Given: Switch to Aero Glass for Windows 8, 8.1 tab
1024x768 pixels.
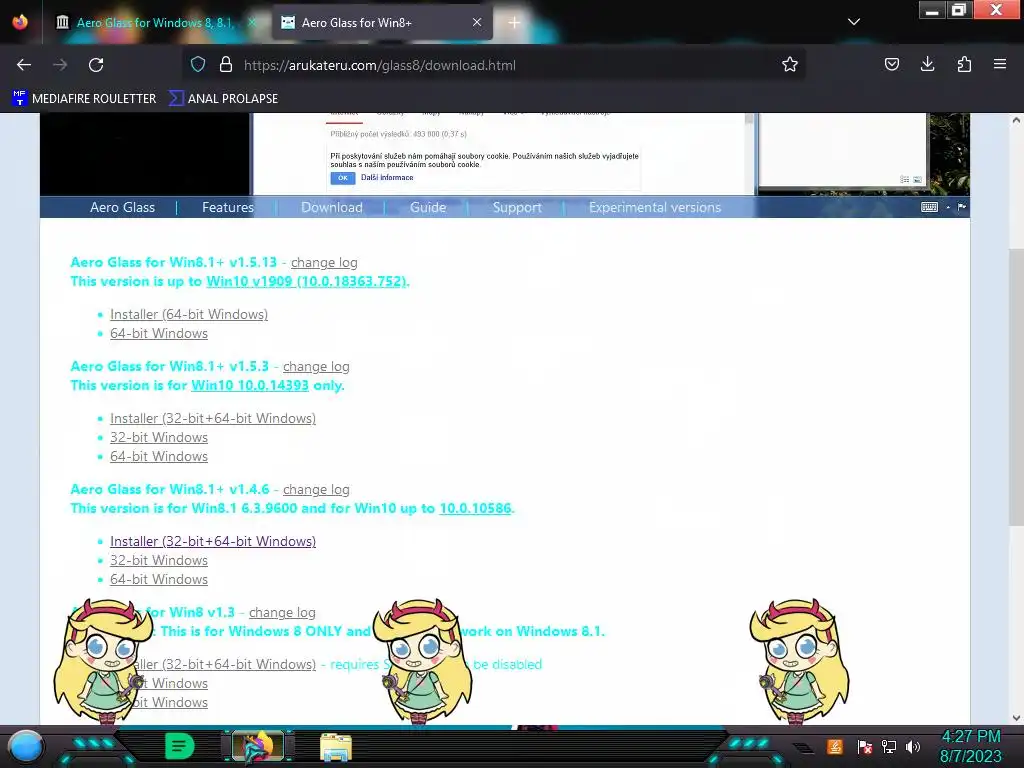Looking at the screenshot, I should tap(155, 22).
